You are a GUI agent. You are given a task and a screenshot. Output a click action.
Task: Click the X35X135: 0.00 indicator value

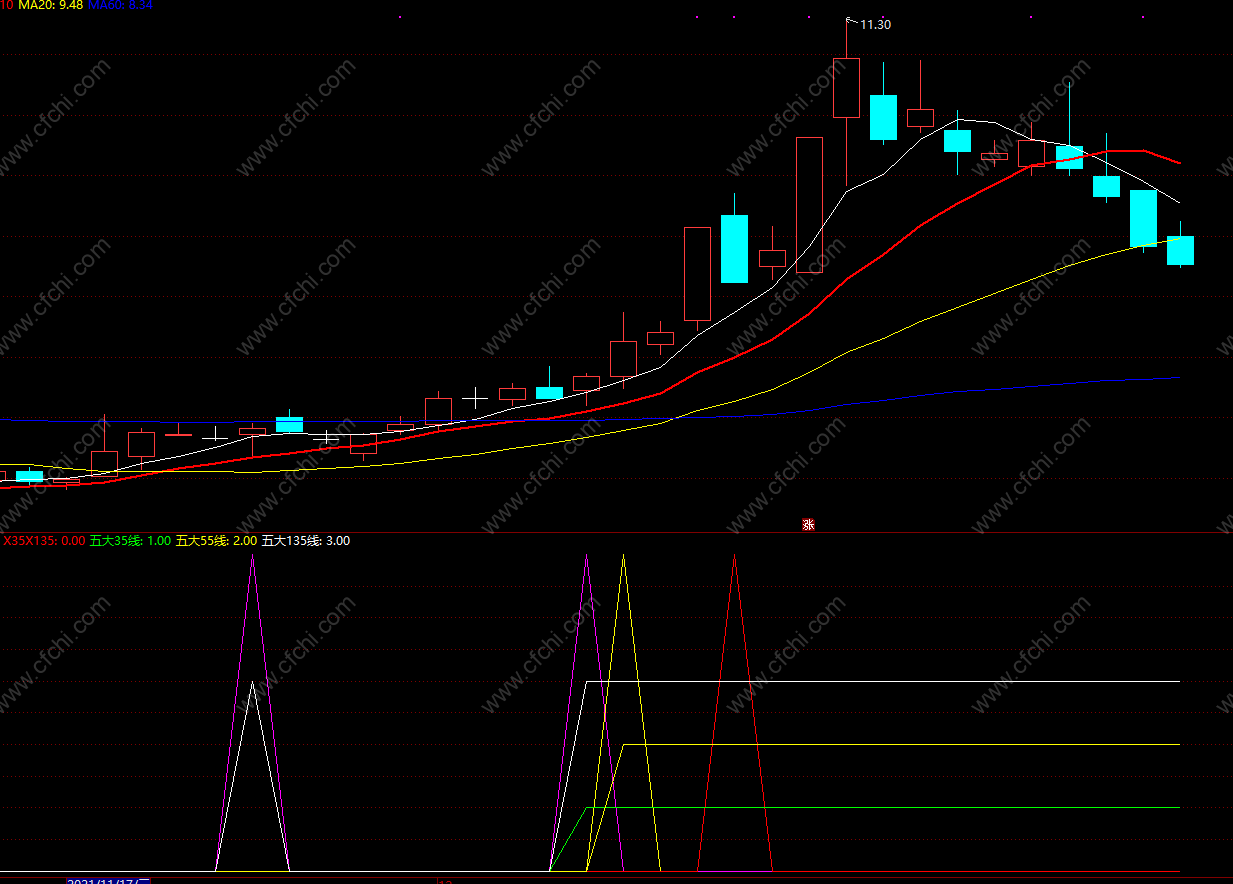tap(45, 540)
